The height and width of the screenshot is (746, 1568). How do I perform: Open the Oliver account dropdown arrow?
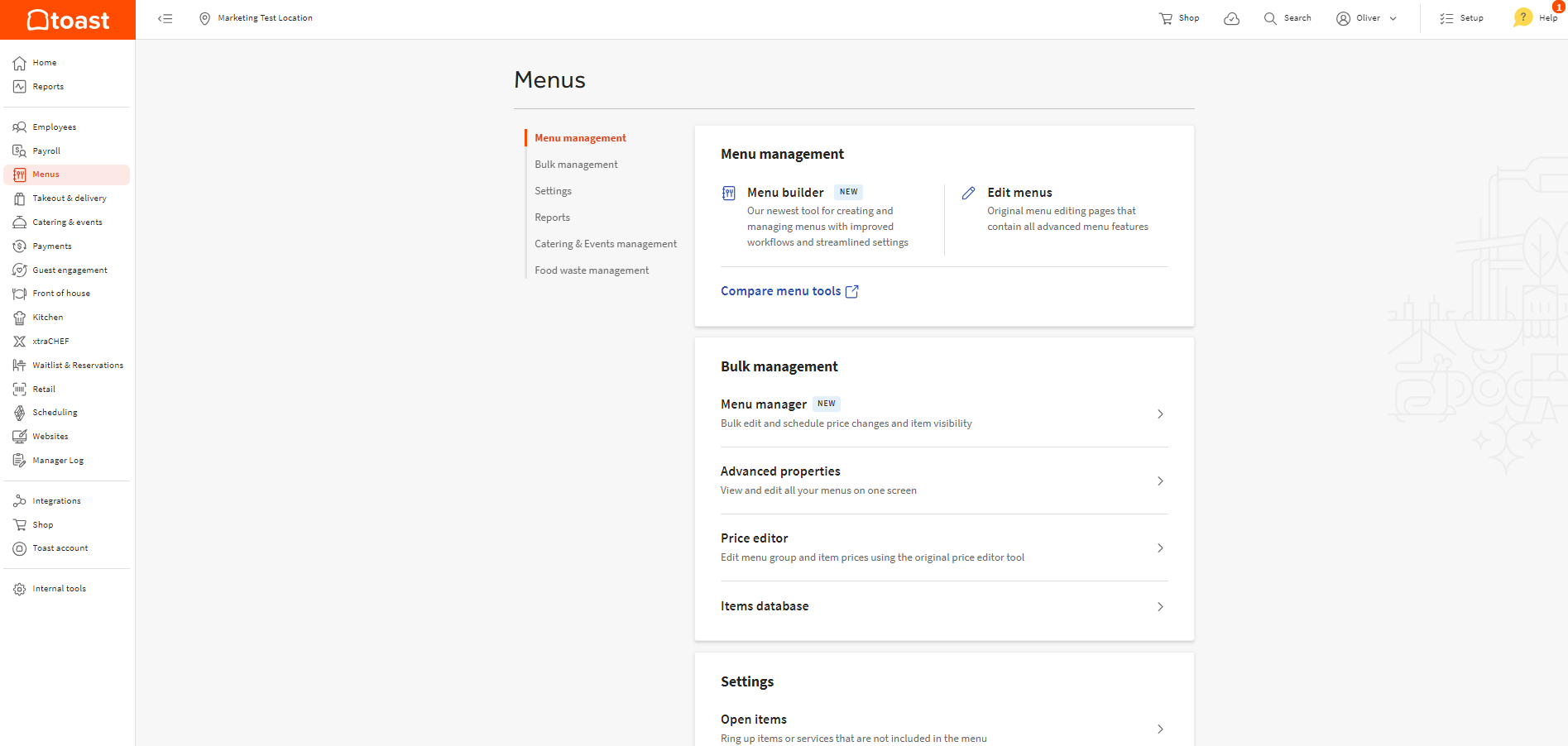pyautogui.click(x=1393, y=18)
